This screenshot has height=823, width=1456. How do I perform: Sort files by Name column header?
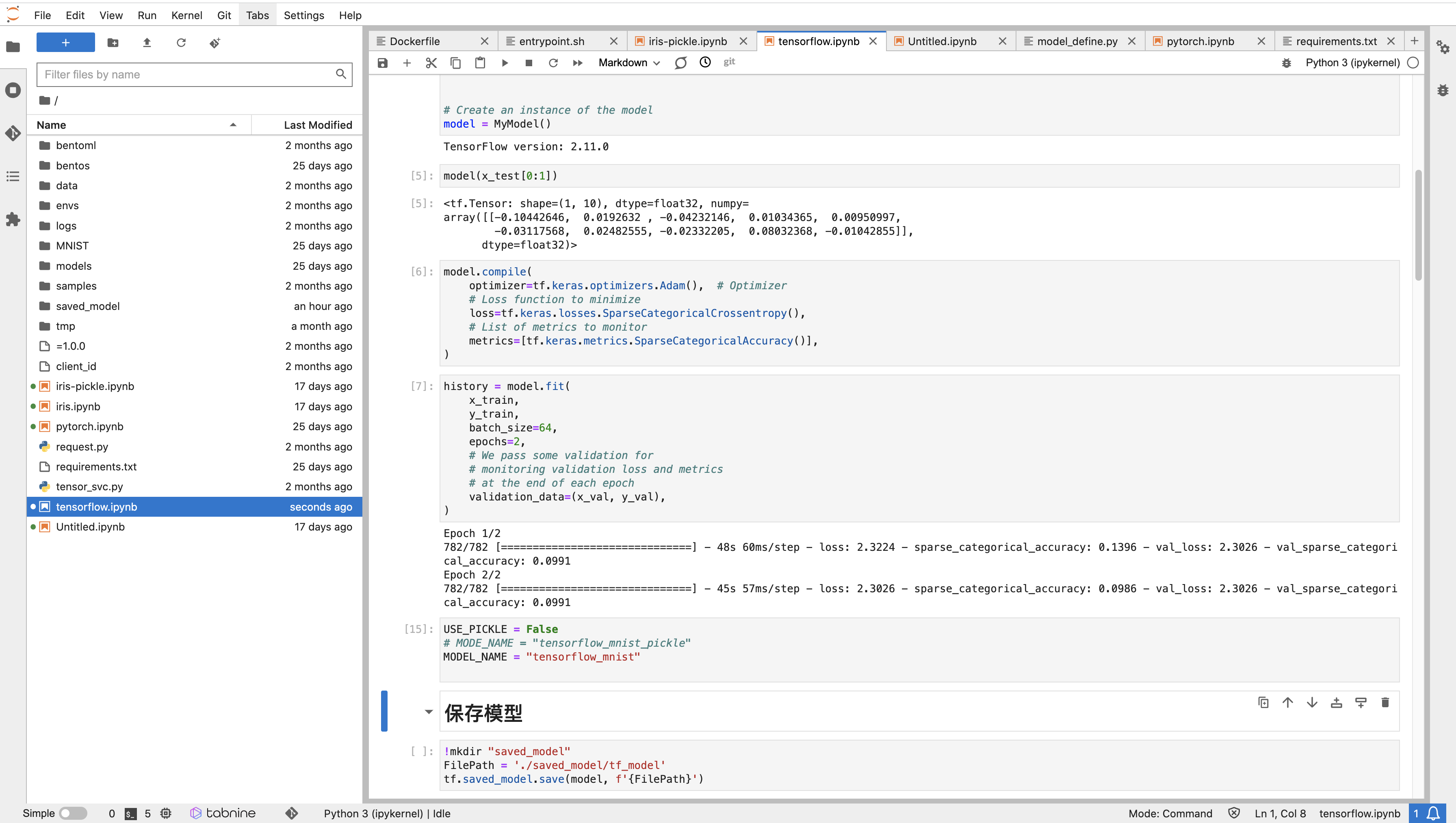pyautogui.click(x=136, y=125)
